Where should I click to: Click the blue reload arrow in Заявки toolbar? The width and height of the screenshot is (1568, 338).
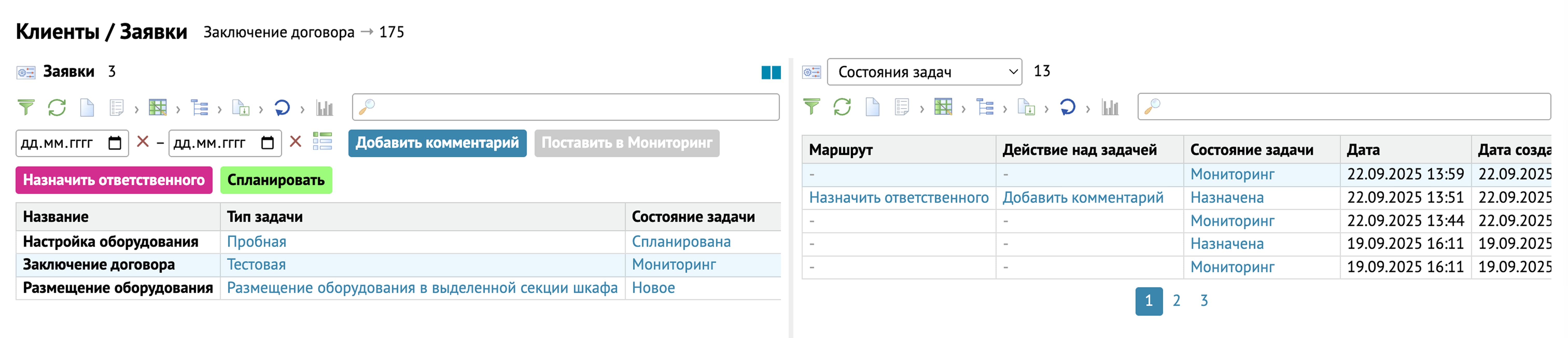pos(282,108)
